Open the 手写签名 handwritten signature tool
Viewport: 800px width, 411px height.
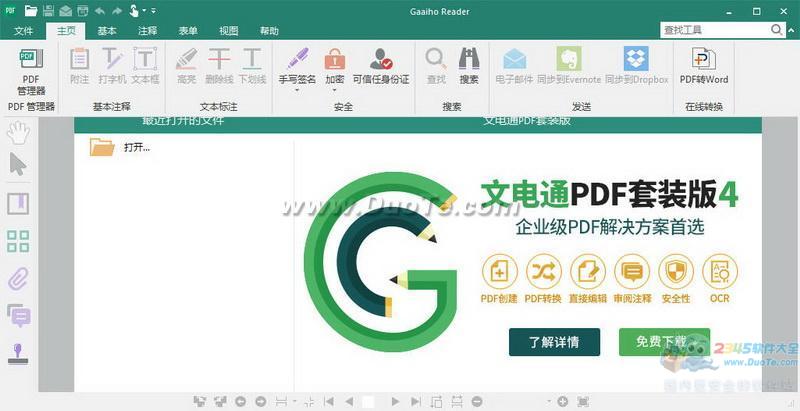pos(297,66)
